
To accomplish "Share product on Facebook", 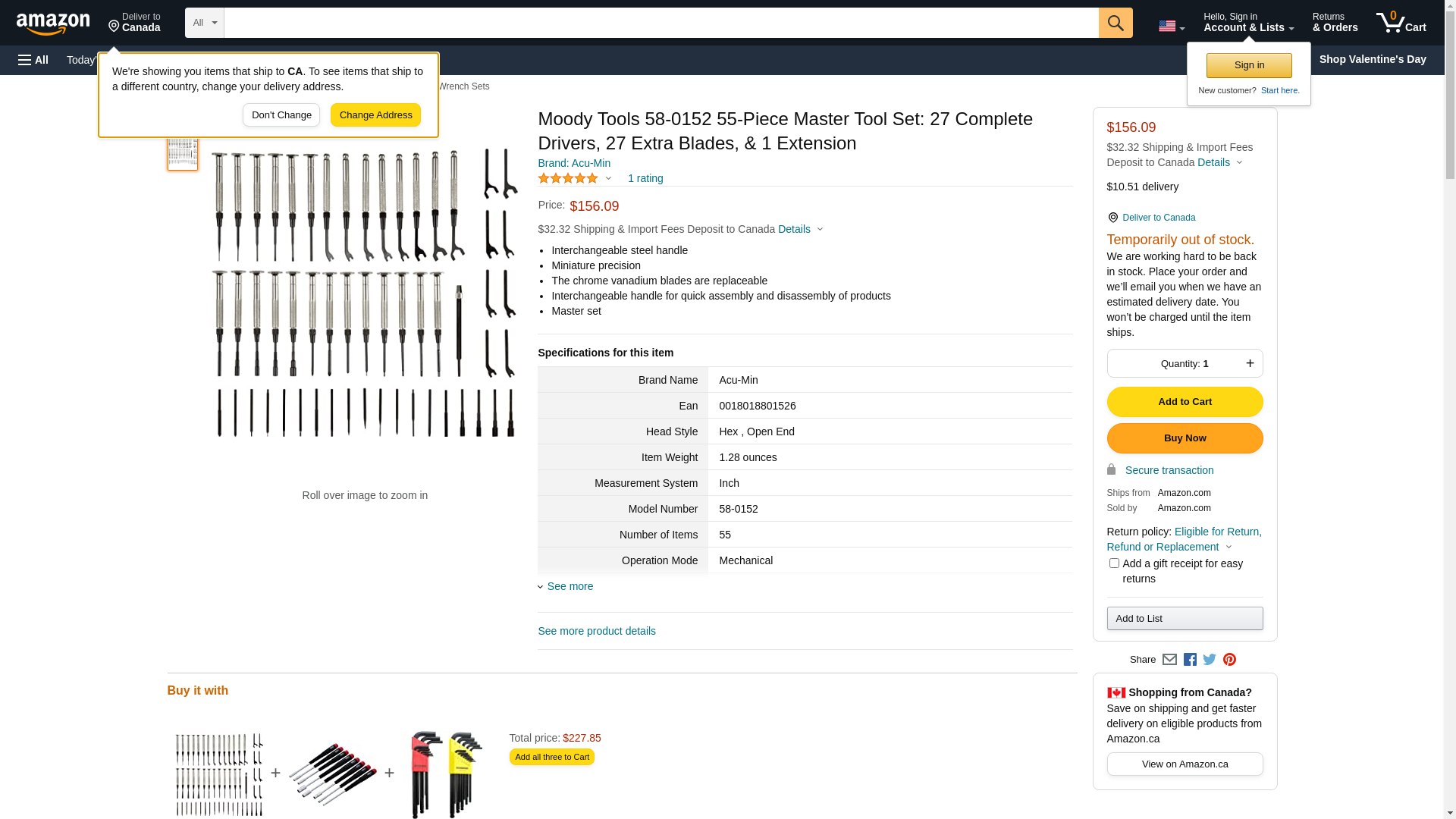I will click(1190, 660).
